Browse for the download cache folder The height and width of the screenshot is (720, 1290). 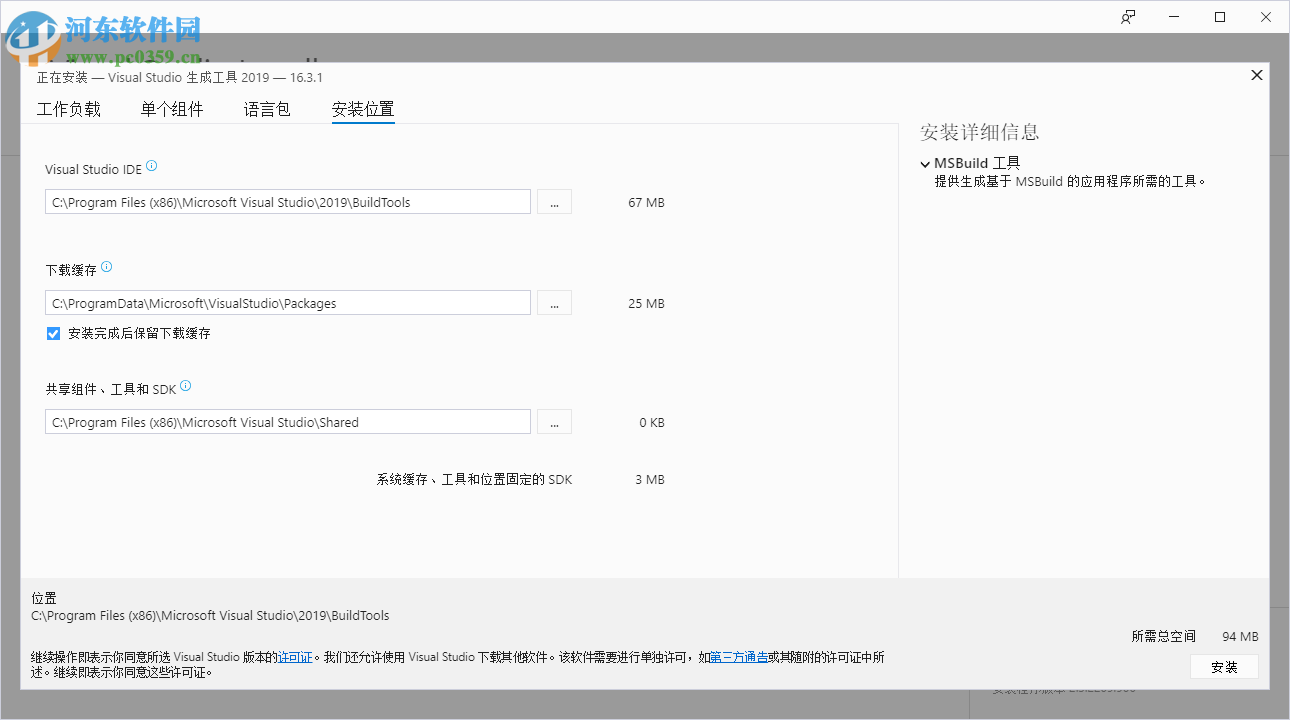click(554, 302)
